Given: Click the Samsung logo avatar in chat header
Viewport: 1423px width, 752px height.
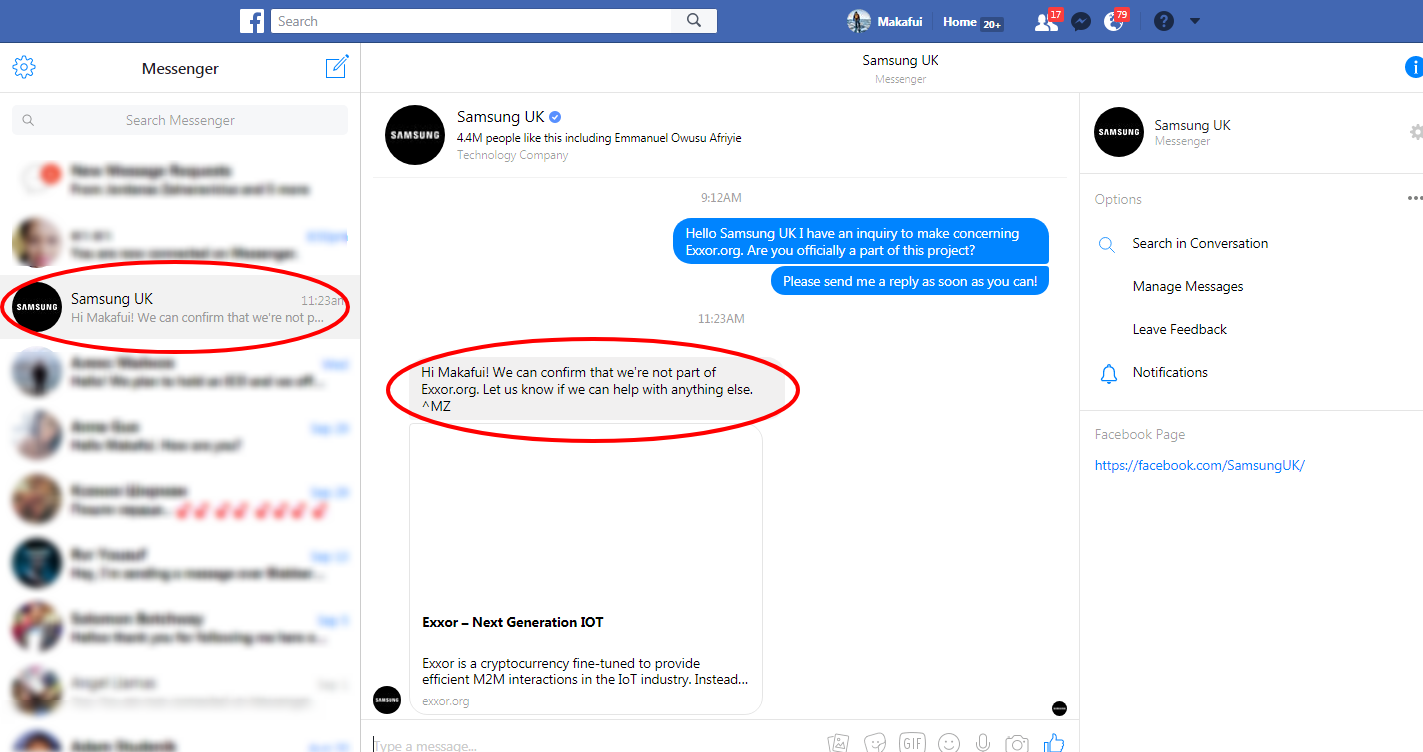Looking at the screenshot, I should click(415, 135).
